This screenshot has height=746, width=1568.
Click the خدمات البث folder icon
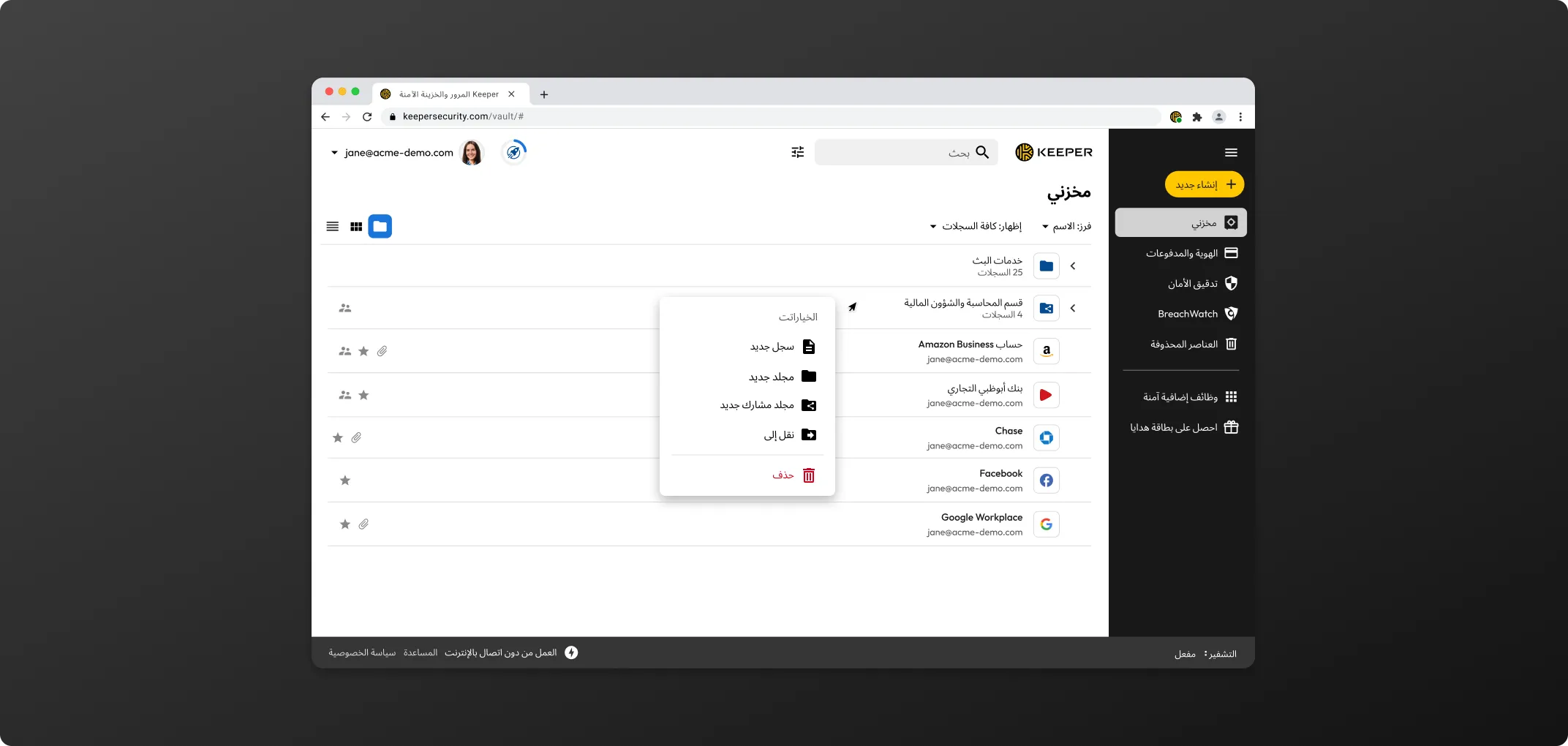pos(1047,266)
